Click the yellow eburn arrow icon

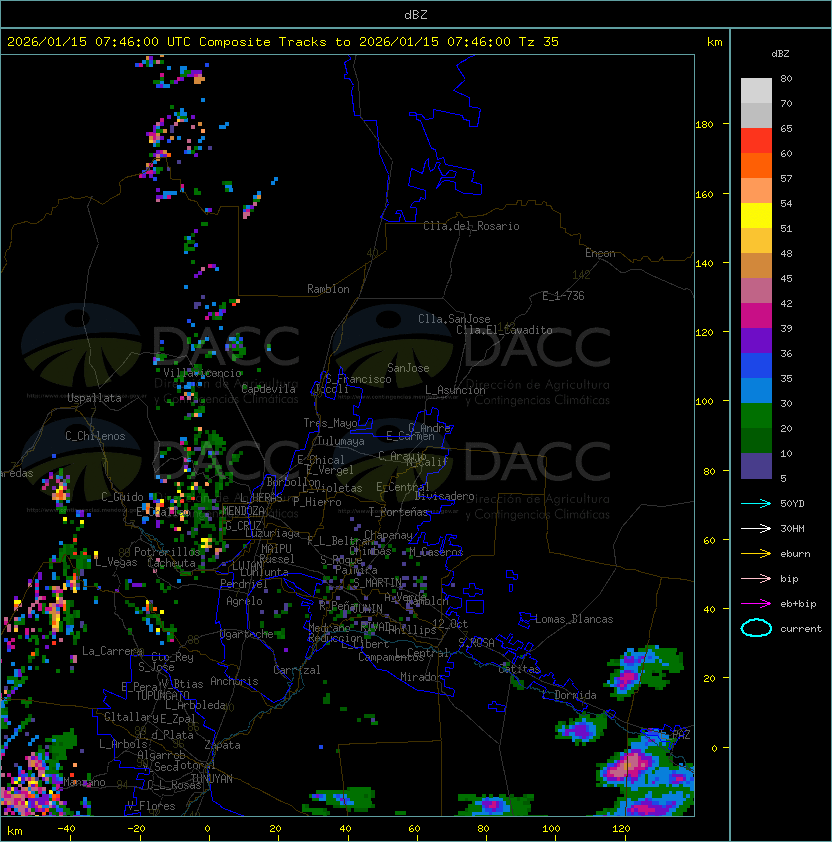pyautogui.click(x=756, y=554)
